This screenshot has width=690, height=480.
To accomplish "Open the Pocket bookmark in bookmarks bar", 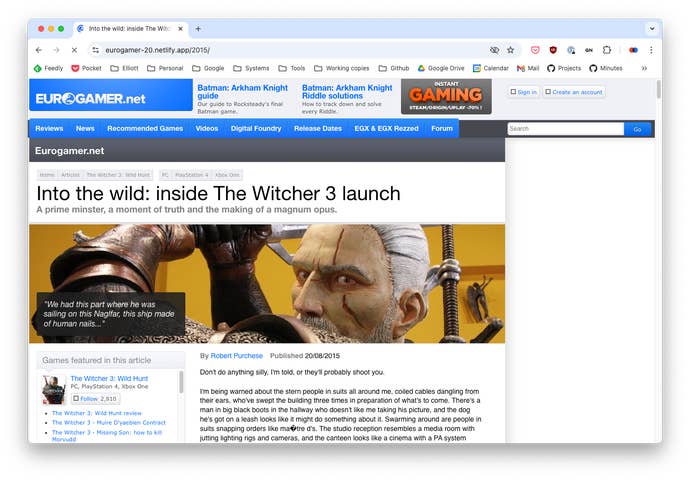I will click(86, 68).
